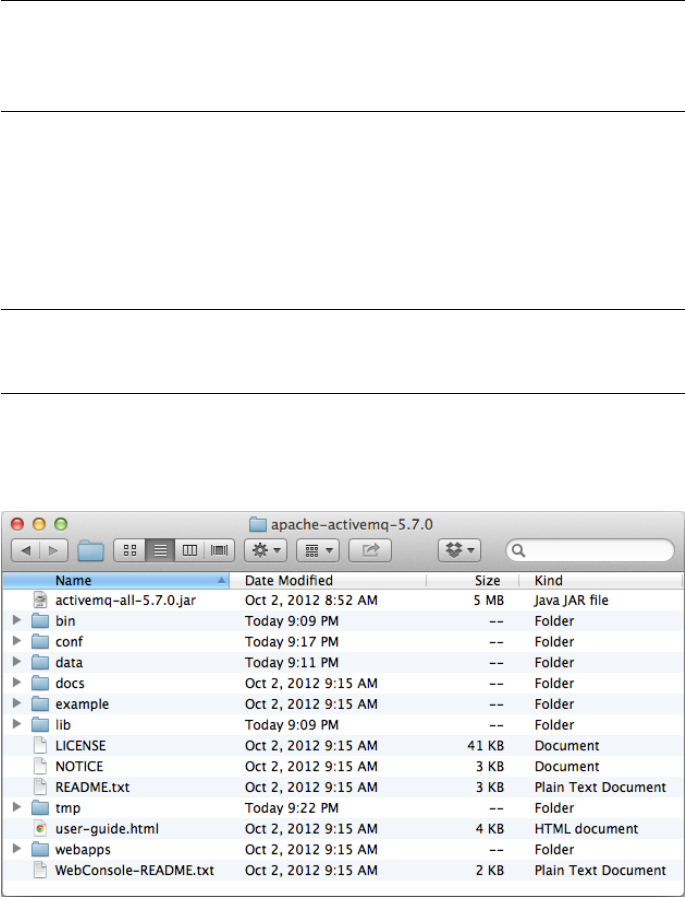The image size is (685, 897).
Task: Click the activemq-all-5.7.0.jar file name
Action: tap(125, 600)
